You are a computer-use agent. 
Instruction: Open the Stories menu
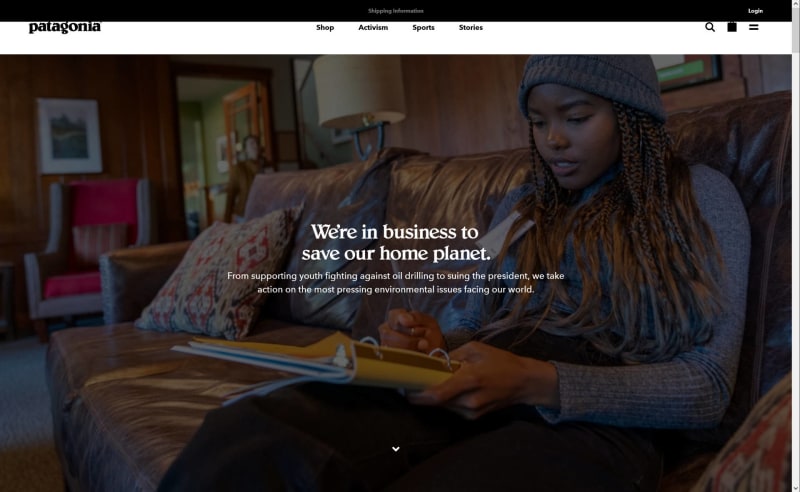coord(470,28)
